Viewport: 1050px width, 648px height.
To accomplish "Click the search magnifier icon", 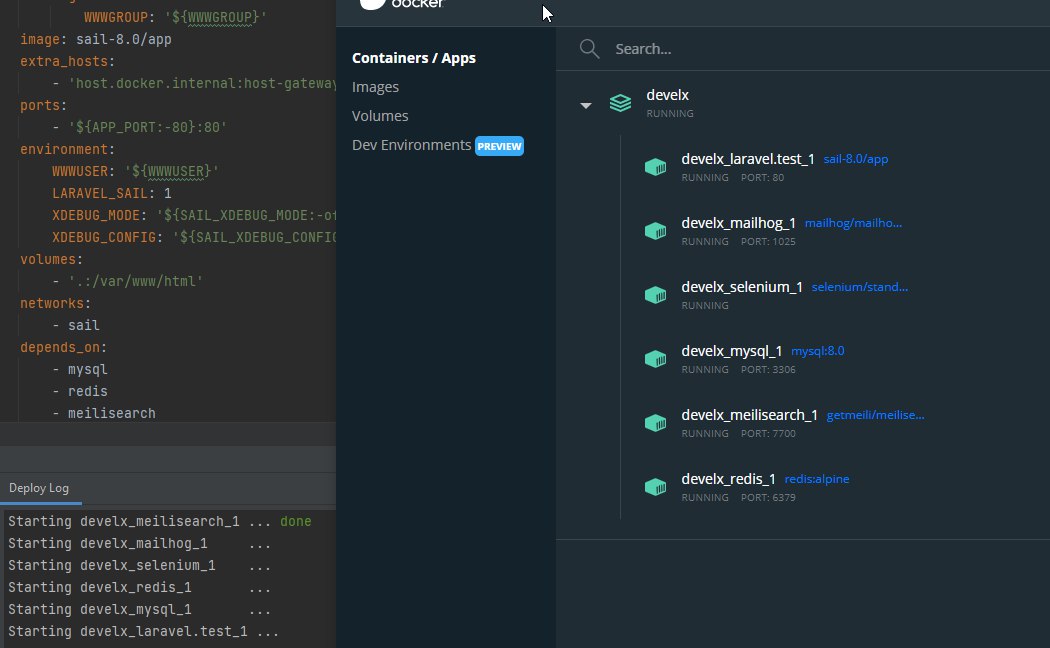I will 589,49.
